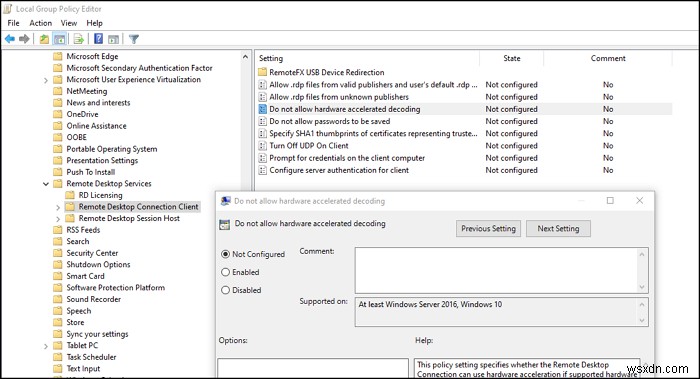This screenshot has width=700, height=379.
Task: Select the Enabled radio button
Action: pos(225,272)
